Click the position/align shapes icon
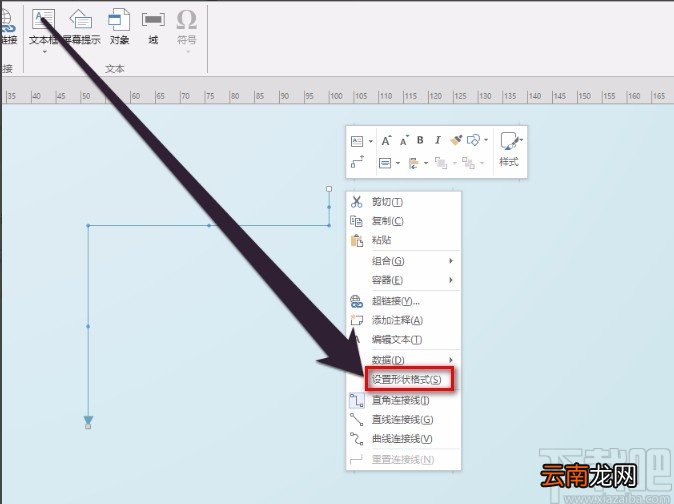 pyautogui.click(x=414, y=163)
